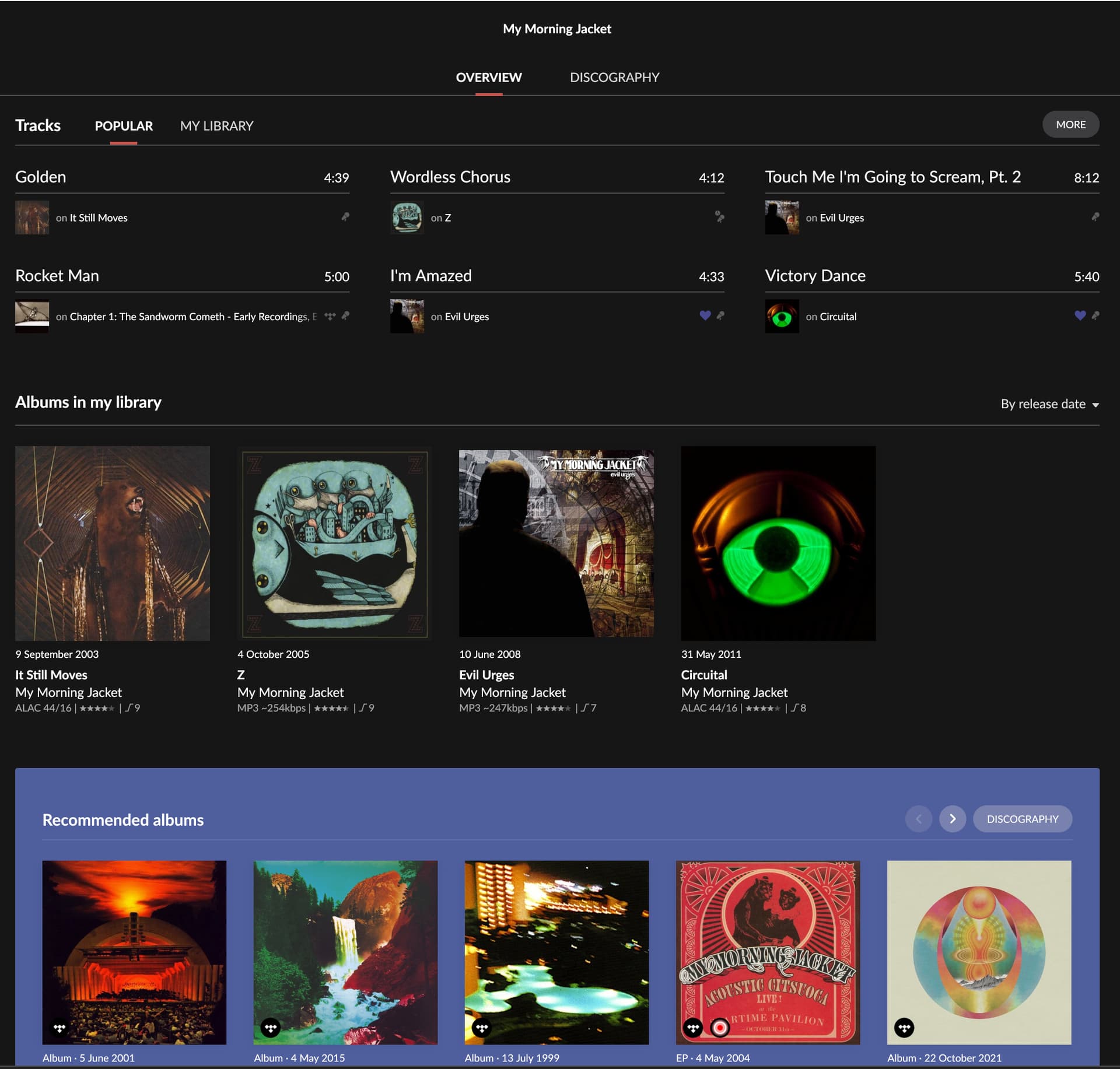Click the red live badge on the 4 May 2004 EP

pyautogui.click(x=720, y=1028)
